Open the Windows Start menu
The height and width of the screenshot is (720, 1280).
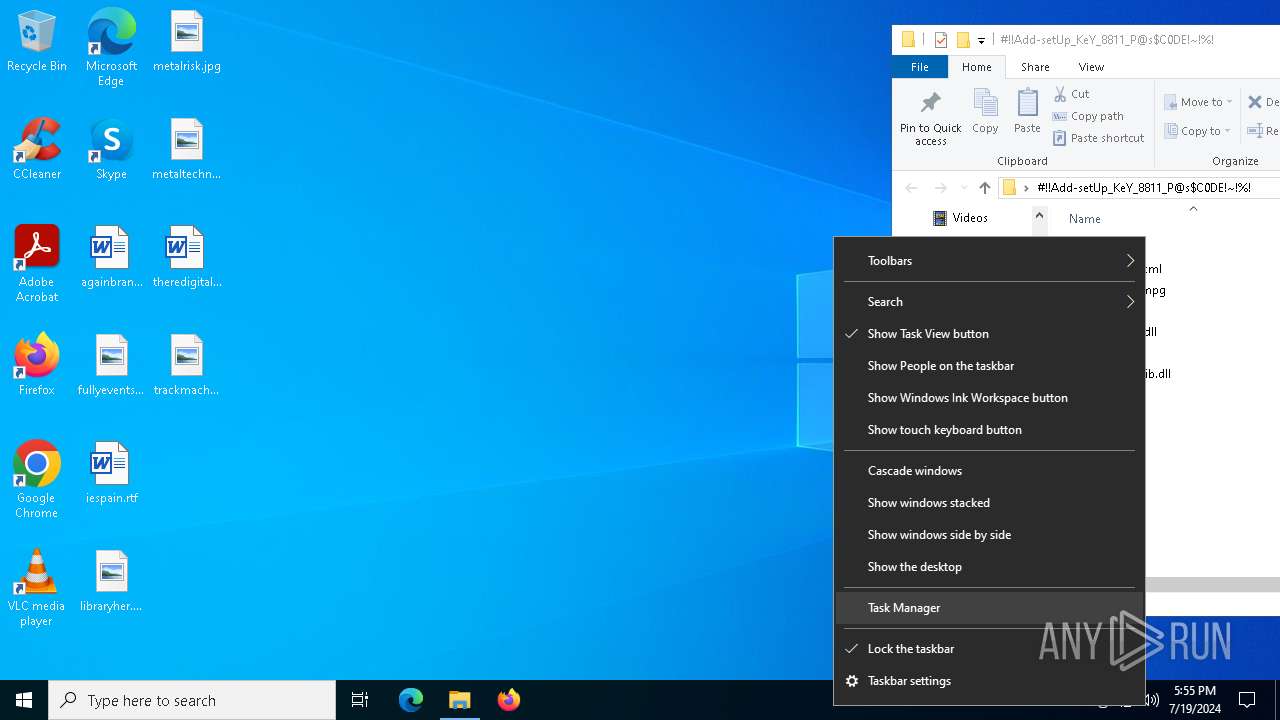pyautogui.click(x=24, y=700)
